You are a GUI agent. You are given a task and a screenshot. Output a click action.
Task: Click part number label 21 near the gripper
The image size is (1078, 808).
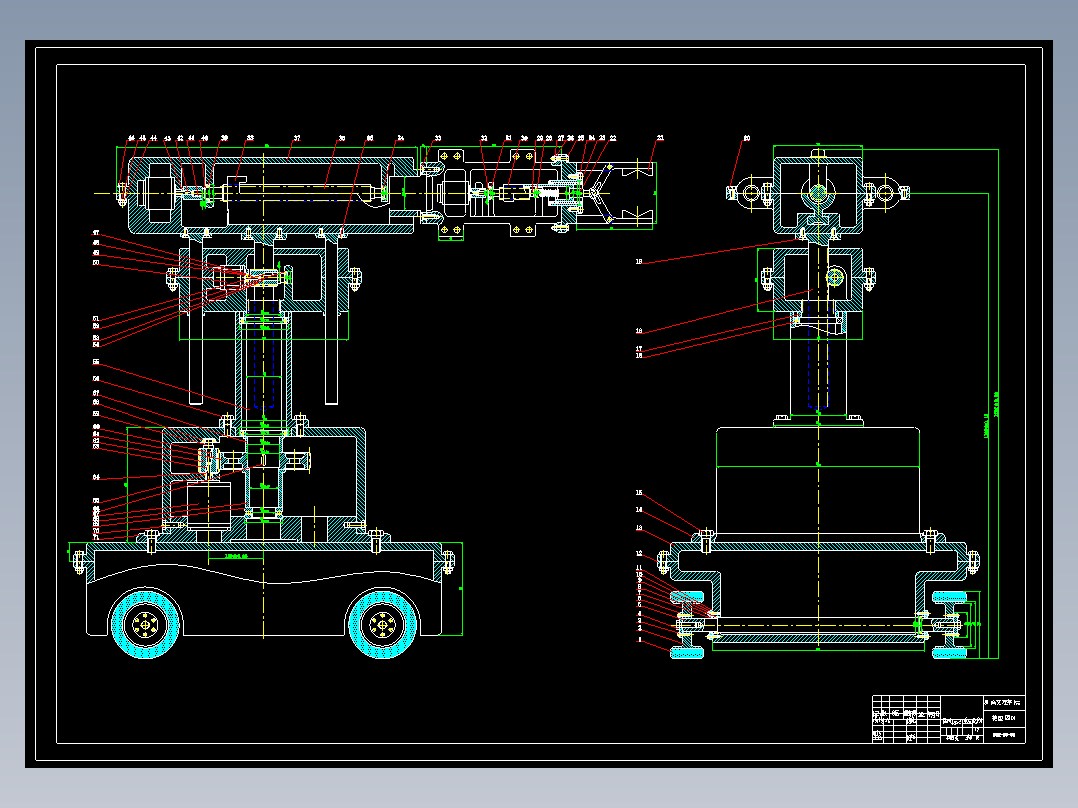660,138
